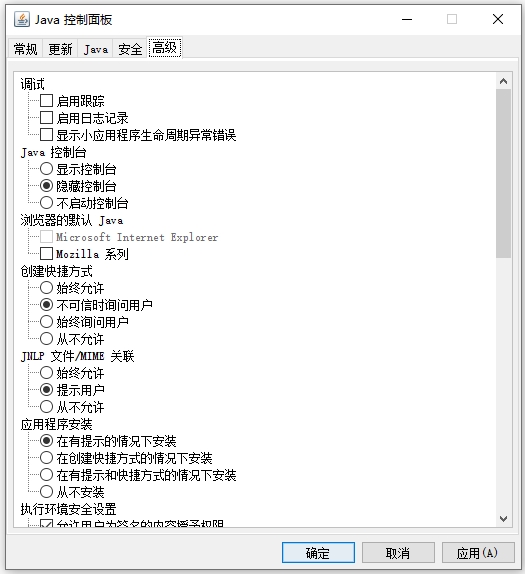
Task: Select 从不允许 under JNLP 文件/MIME 关联
Action: point(46,407)
